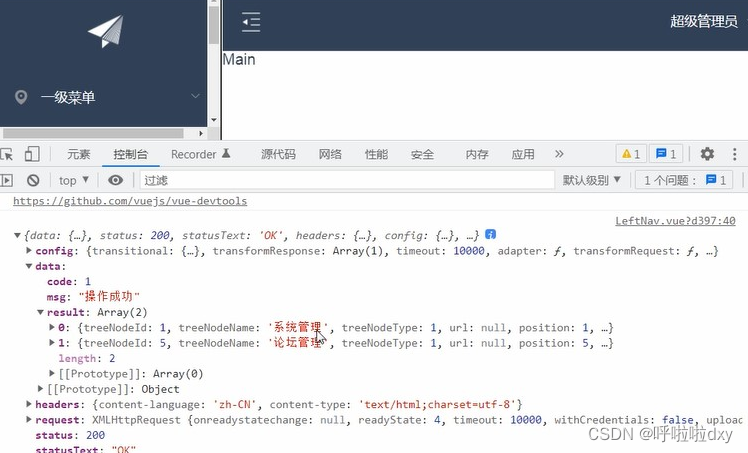748x453 pixels.
Task: Expand the headers property
Action: click(x=29, y=404)
